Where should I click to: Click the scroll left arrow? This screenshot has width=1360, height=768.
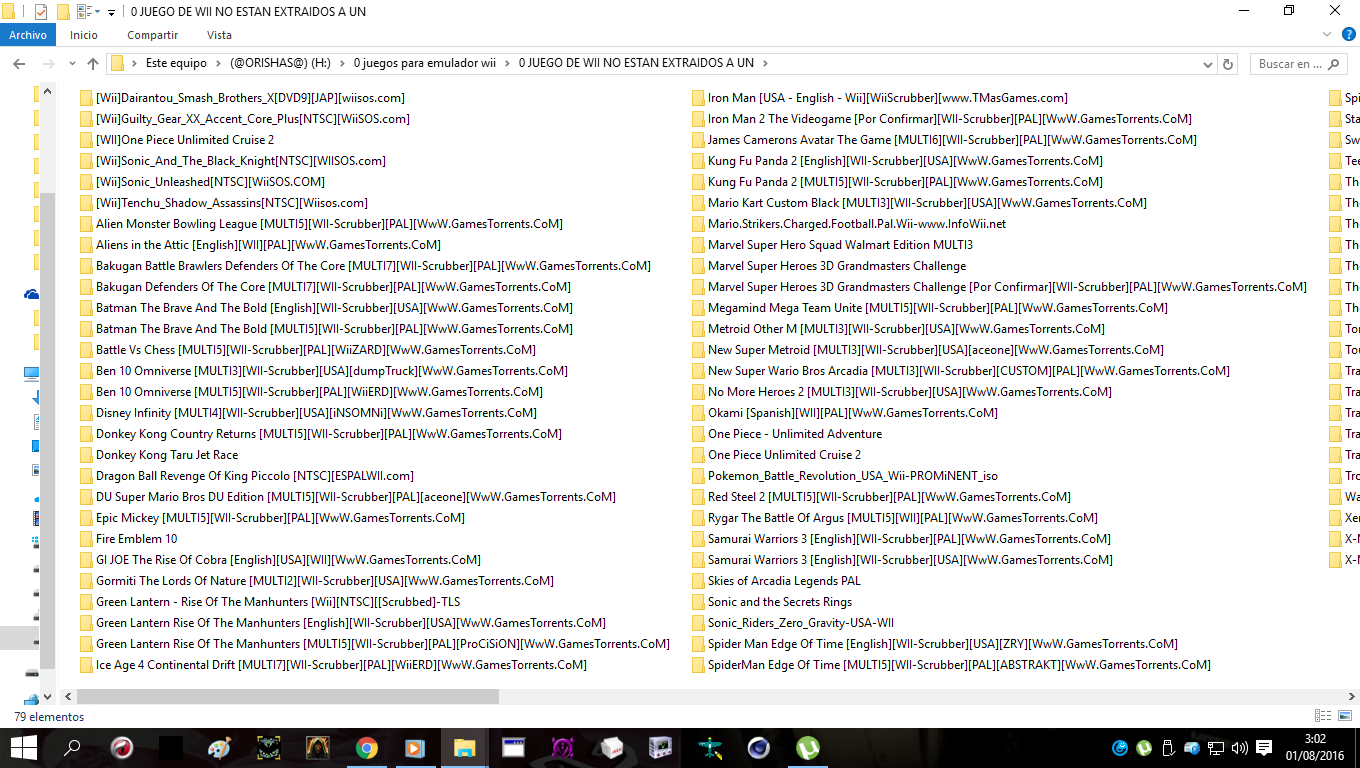tap(68, 696)
